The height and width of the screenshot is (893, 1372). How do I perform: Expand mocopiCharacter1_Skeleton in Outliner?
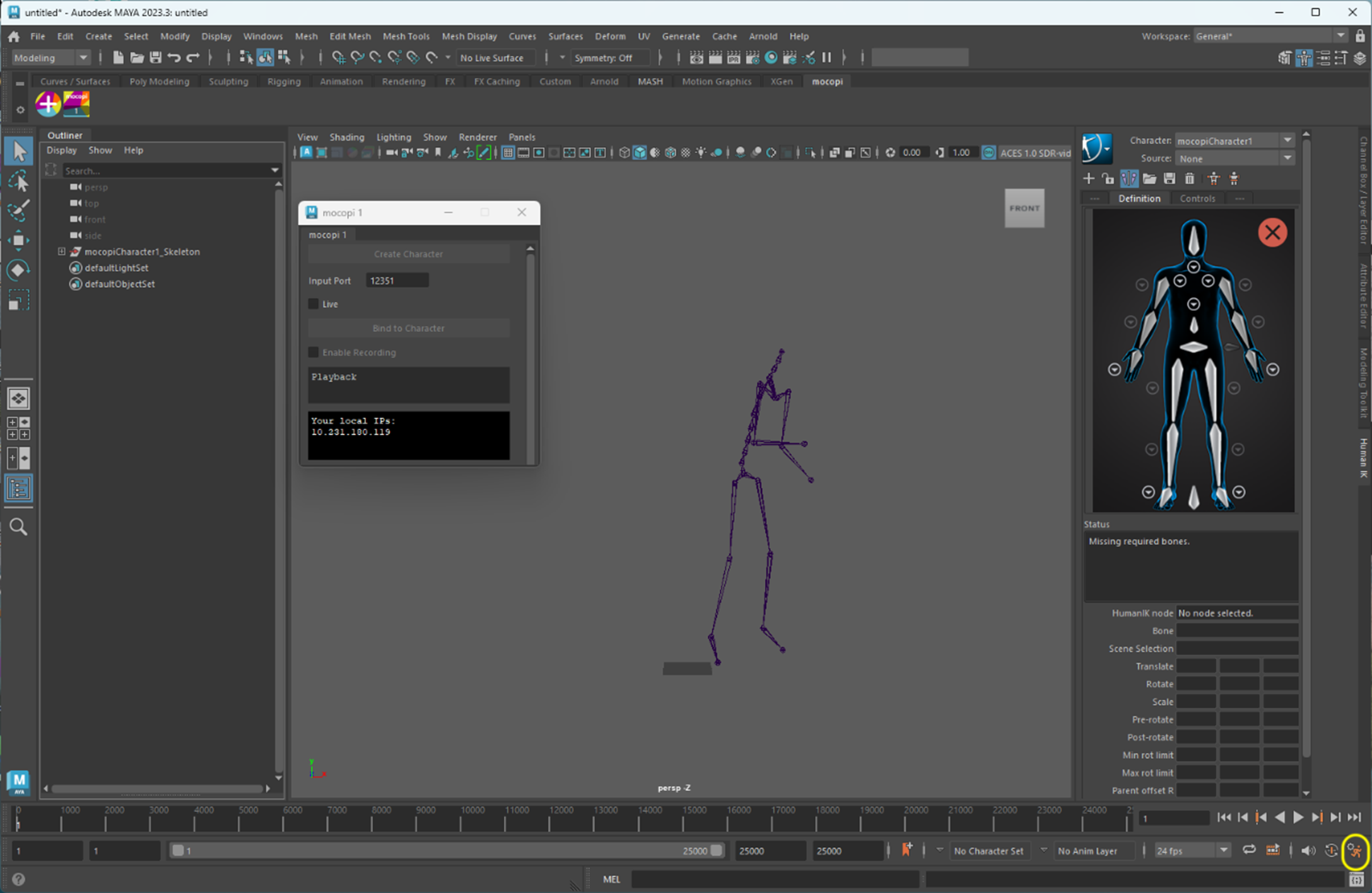pyautogui.click(x=61, y=252)
